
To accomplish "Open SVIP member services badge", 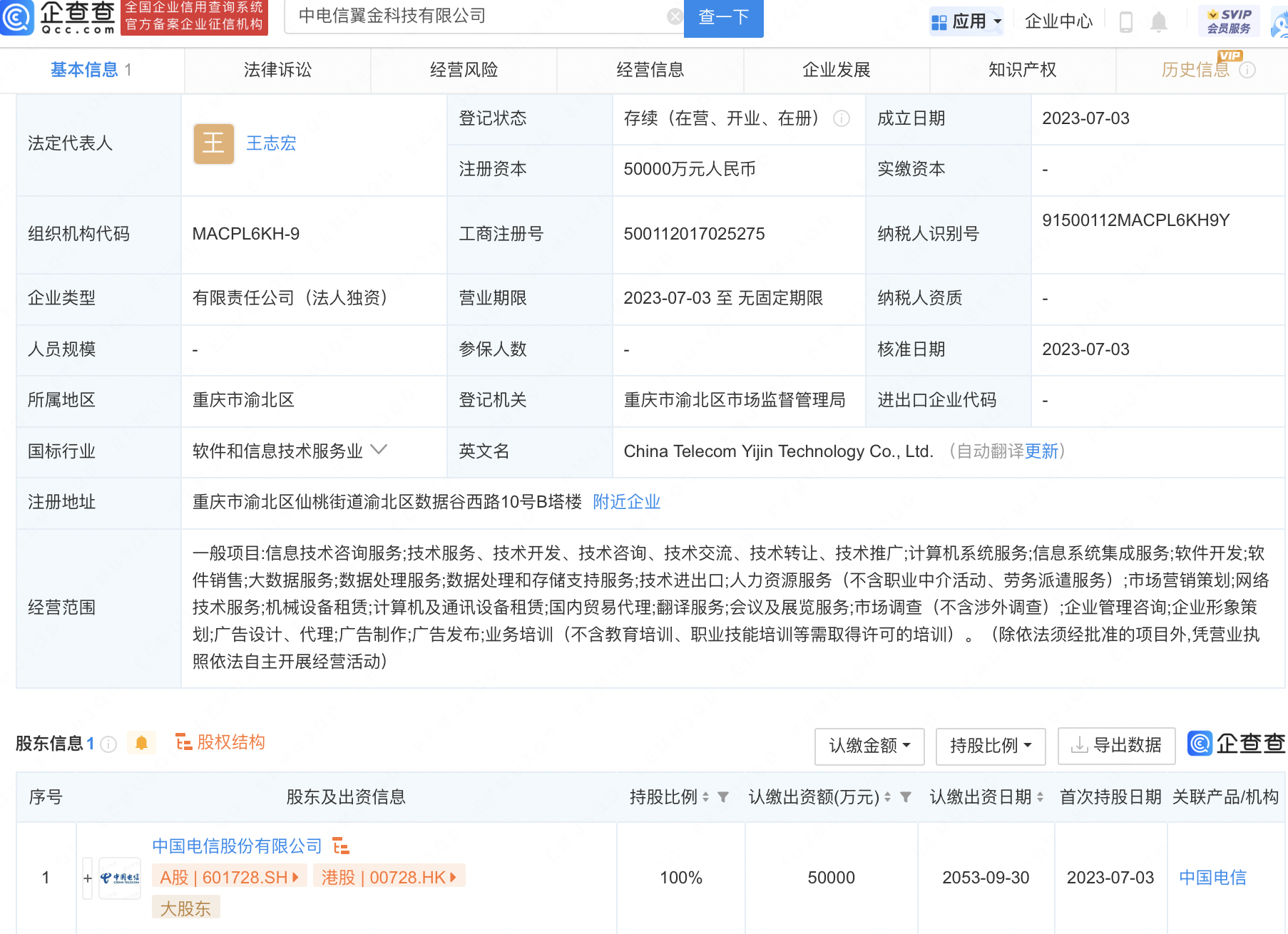I will tap(1229, 21).
